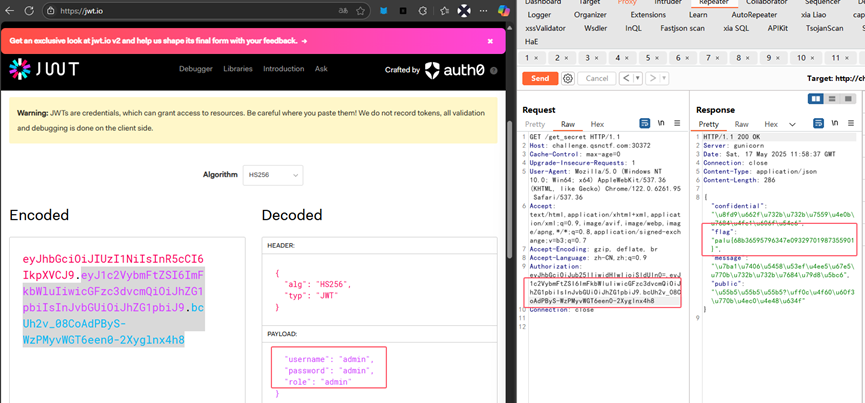865x403 pixels.
Task: Open the Copilot sidebar icon
Action: point(503,10)
